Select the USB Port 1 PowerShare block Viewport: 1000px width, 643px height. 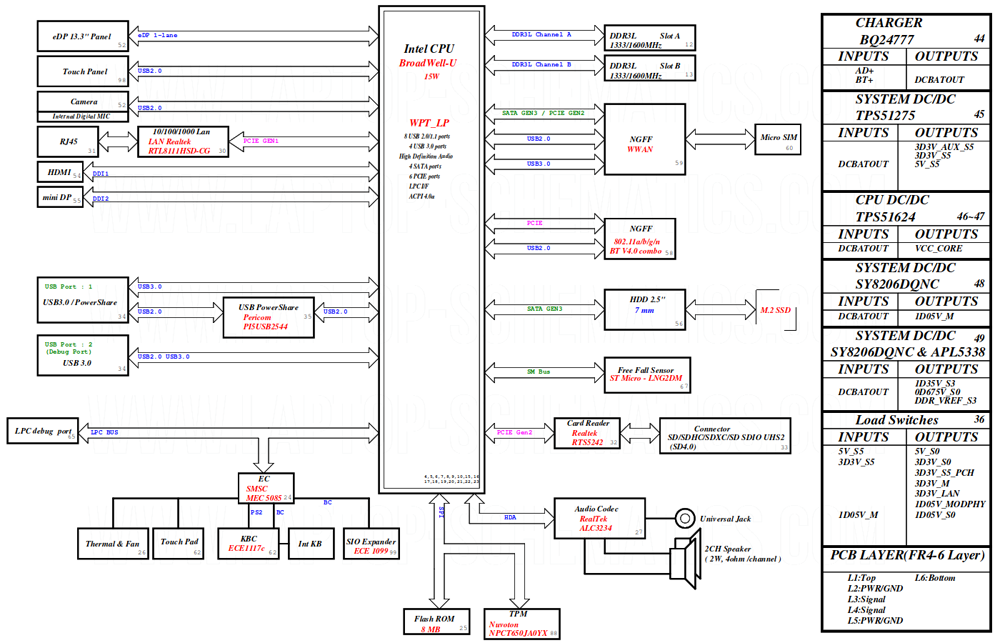tap(83, 300)
